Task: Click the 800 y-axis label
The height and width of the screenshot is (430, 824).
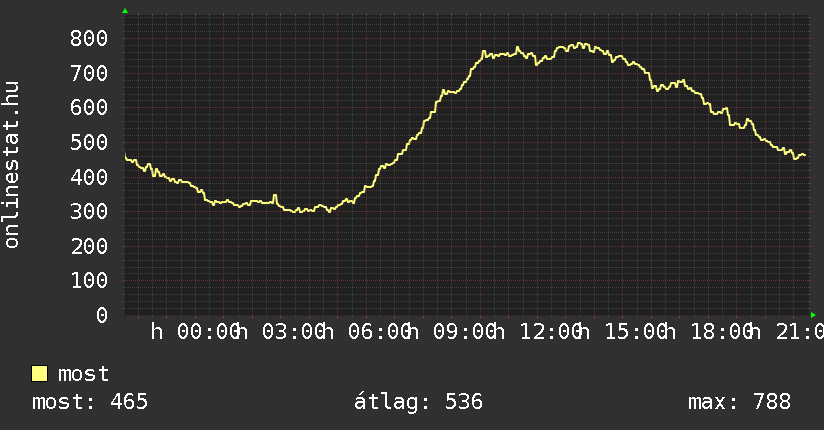Action: coord(89,38)
